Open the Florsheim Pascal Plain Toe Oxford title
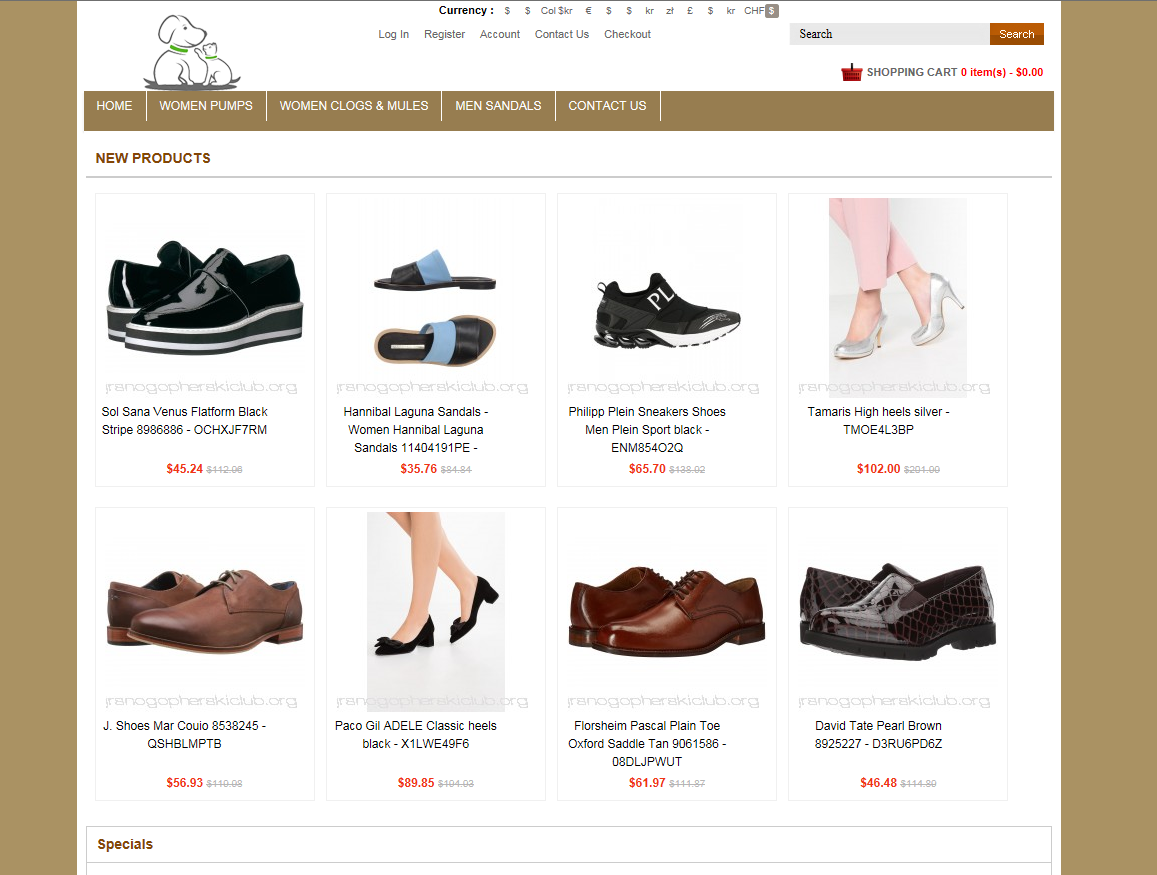Viewport: 1157px width, 875px height. 646,744
